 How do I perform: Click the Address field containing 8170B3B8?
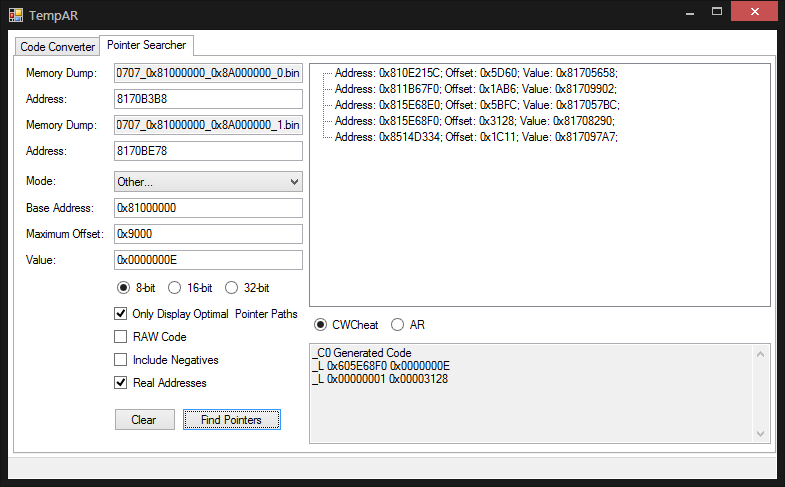[x=208, y=99]
